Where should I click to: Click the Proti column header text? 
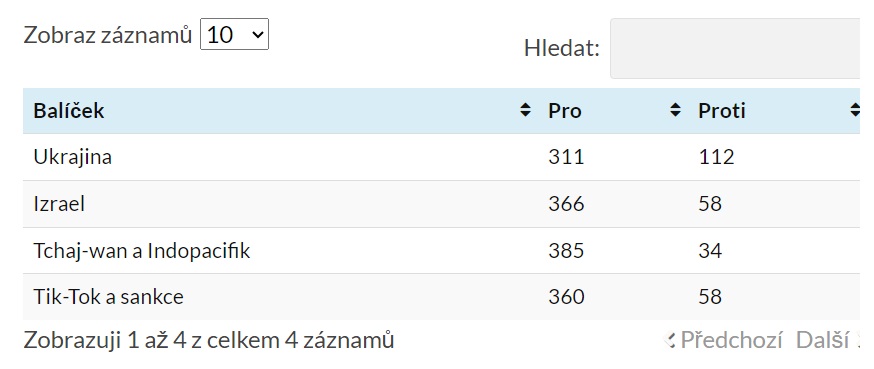pyautogui.click(x=722, y=111)
